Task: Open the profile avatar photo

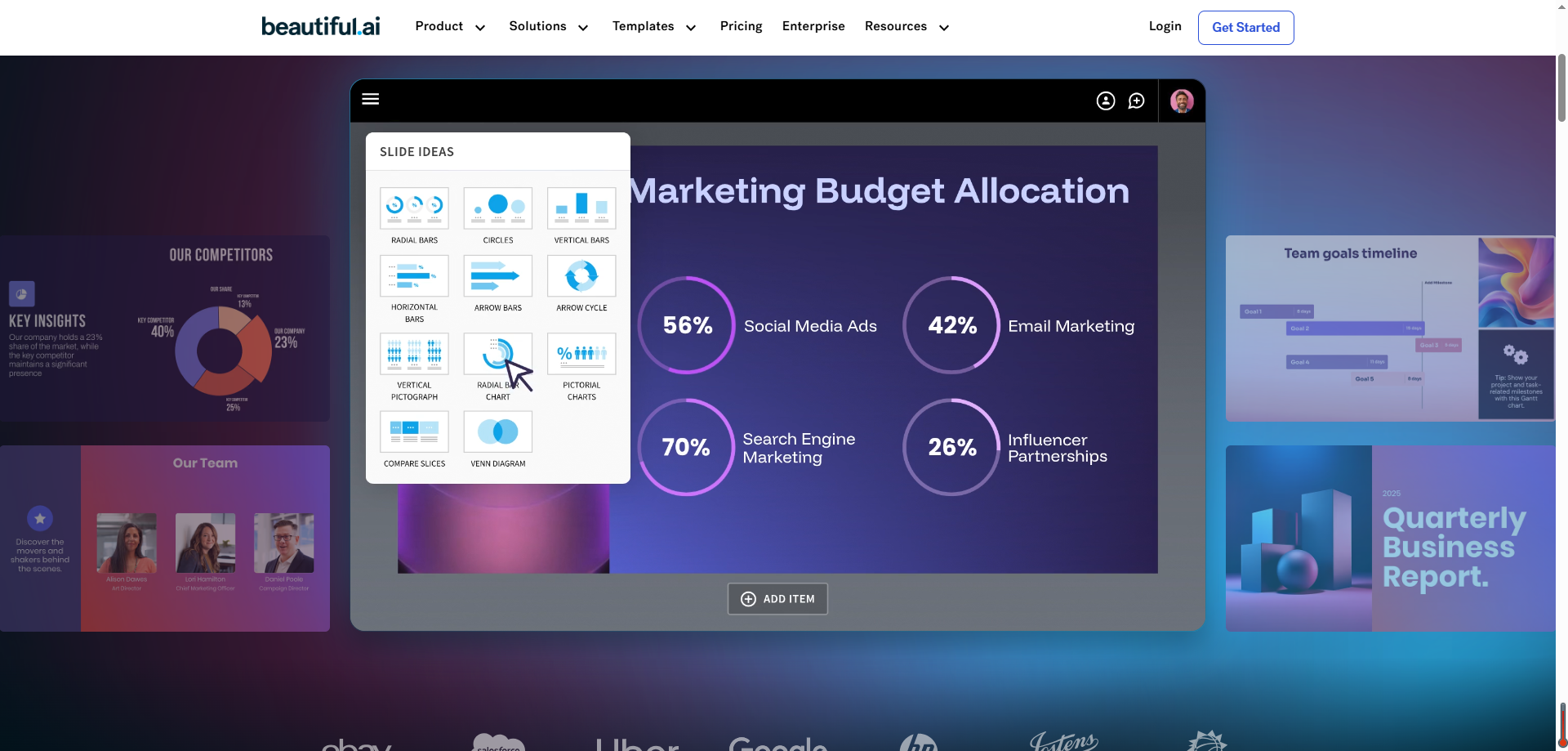Action: tap(1181, 101)
